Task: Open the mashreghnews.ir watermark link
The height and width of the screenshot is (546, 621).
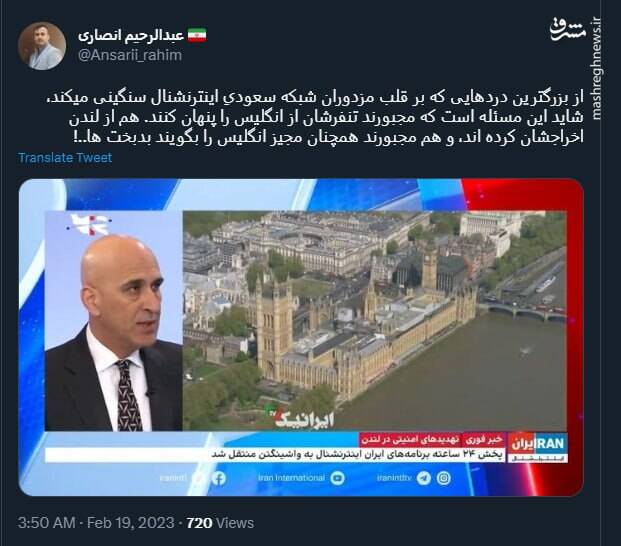Action: click(x=596, y=69)
